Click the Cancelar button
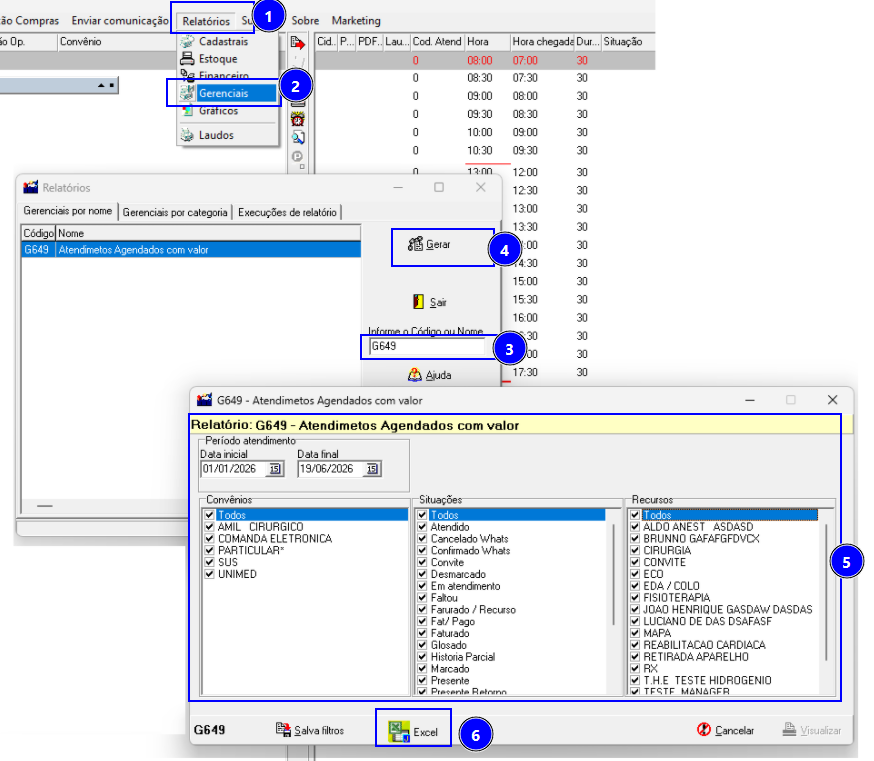The image size is (874, 761). tap(725, 730)
